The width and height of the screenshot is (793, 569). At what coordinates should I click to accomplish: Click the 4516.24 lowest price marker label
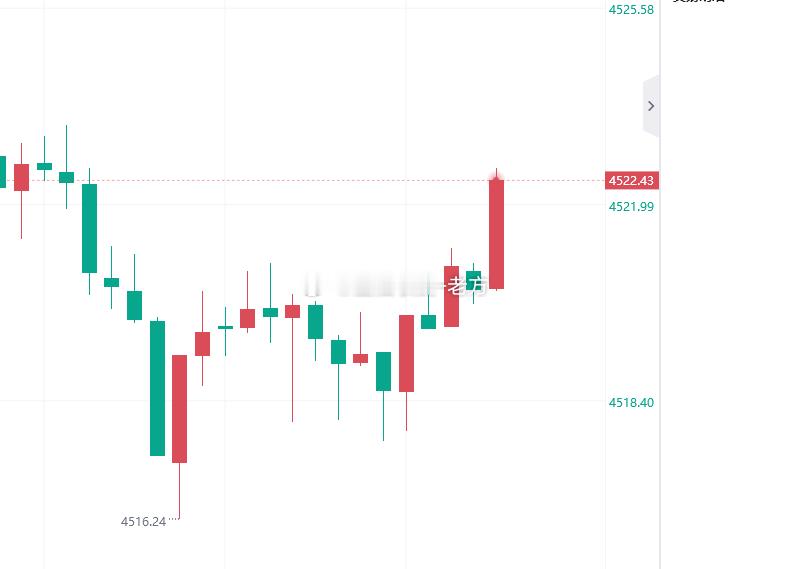point(144,521)
